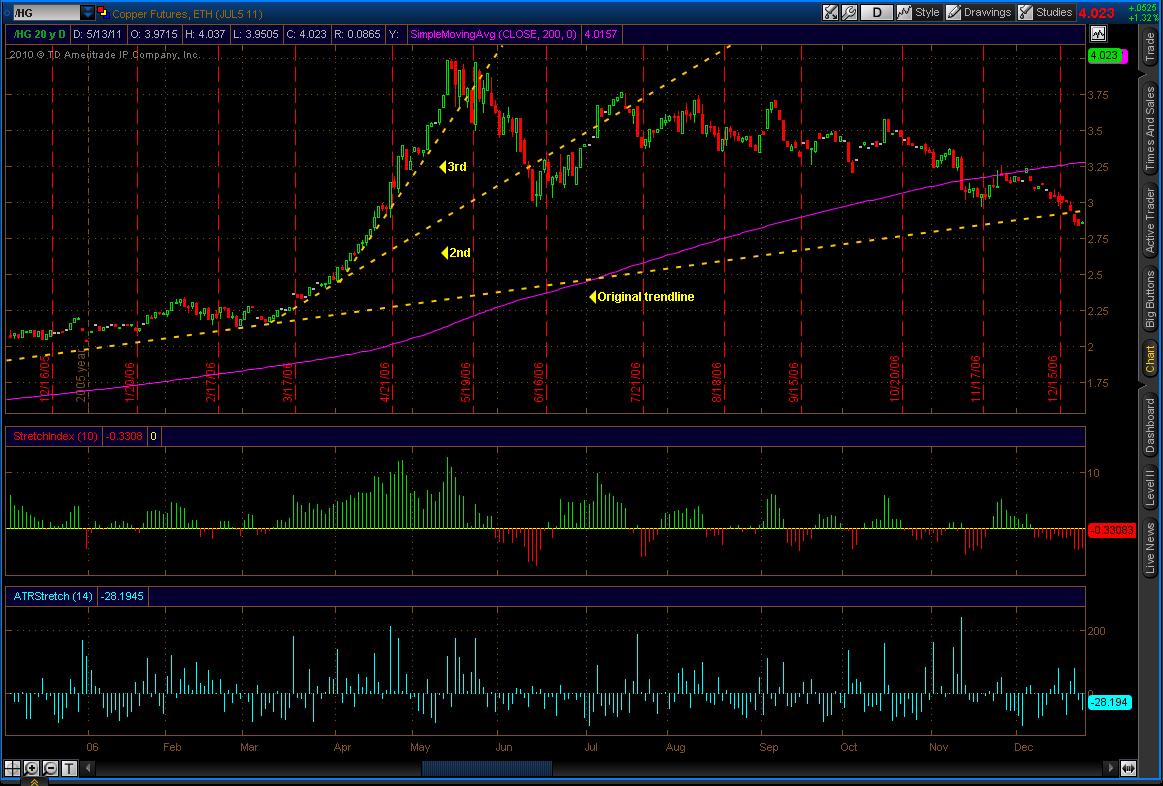
Task: Click the 'C: 4.023' close value
Action: coord(305,34)
